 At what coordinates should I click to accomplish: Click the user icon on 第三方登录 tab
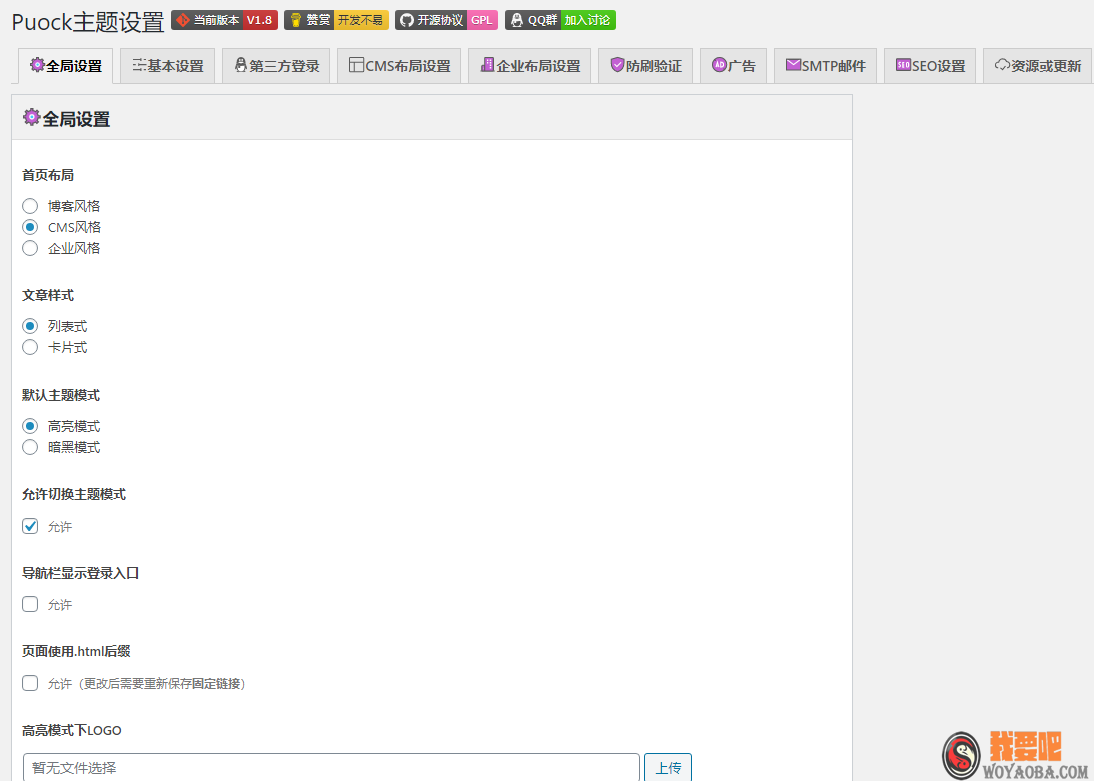[240, 65]
